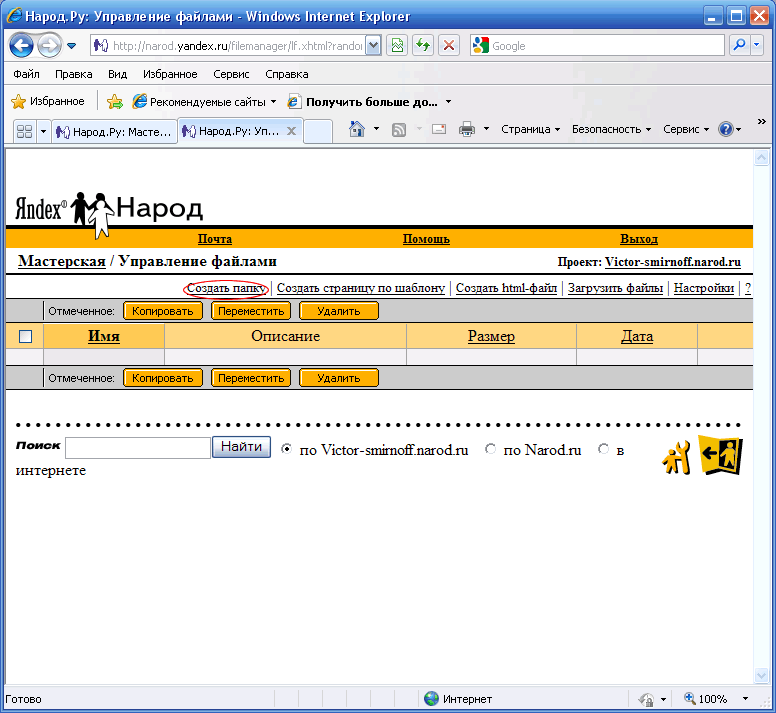The width and height of the screenshot is (776, 713).
Task: Click the compatibility view icon
Action: click(x=397, y=46)
